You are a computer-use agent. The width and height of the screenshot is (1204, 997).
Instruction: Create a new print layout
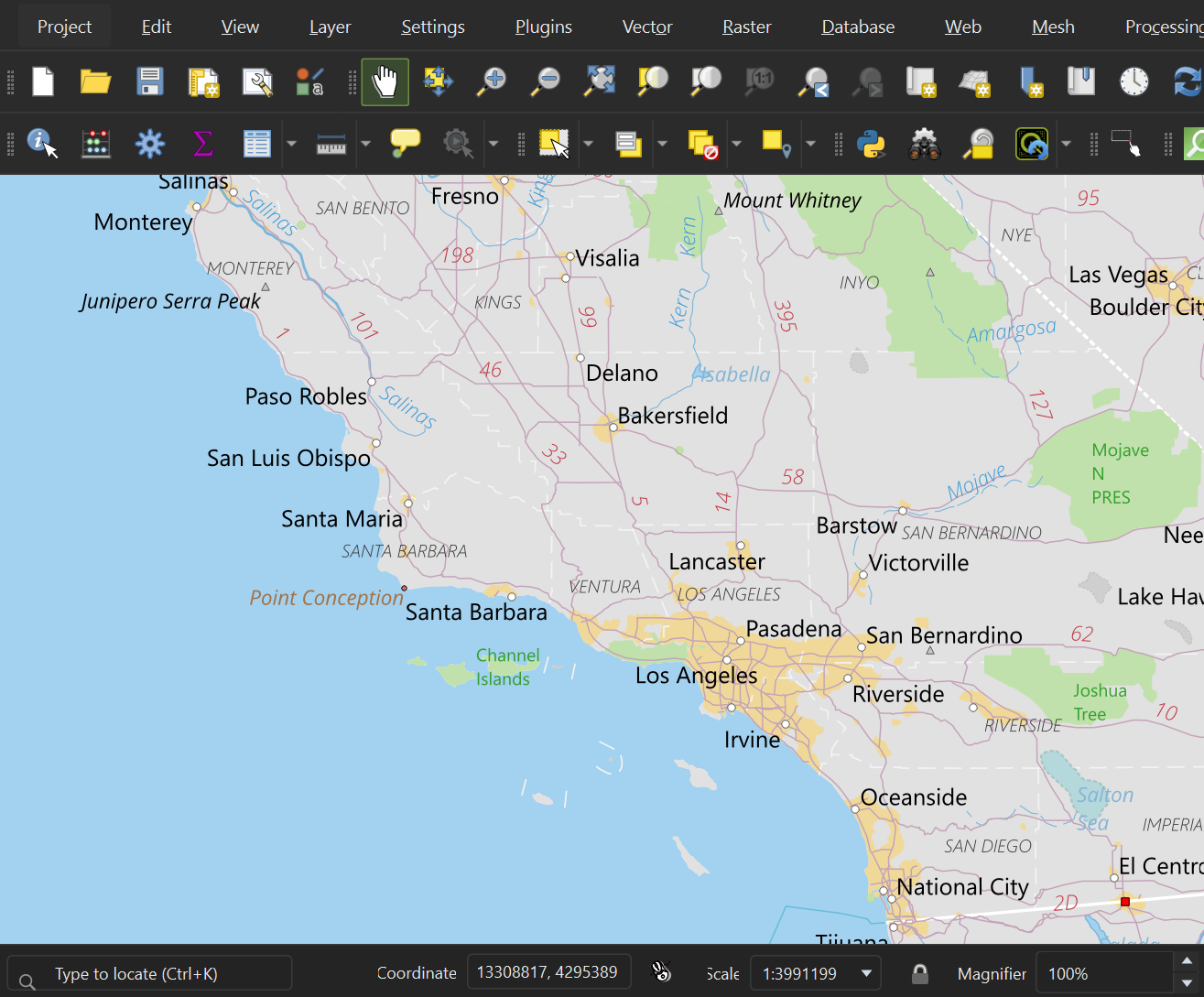(x=203, y=81)
